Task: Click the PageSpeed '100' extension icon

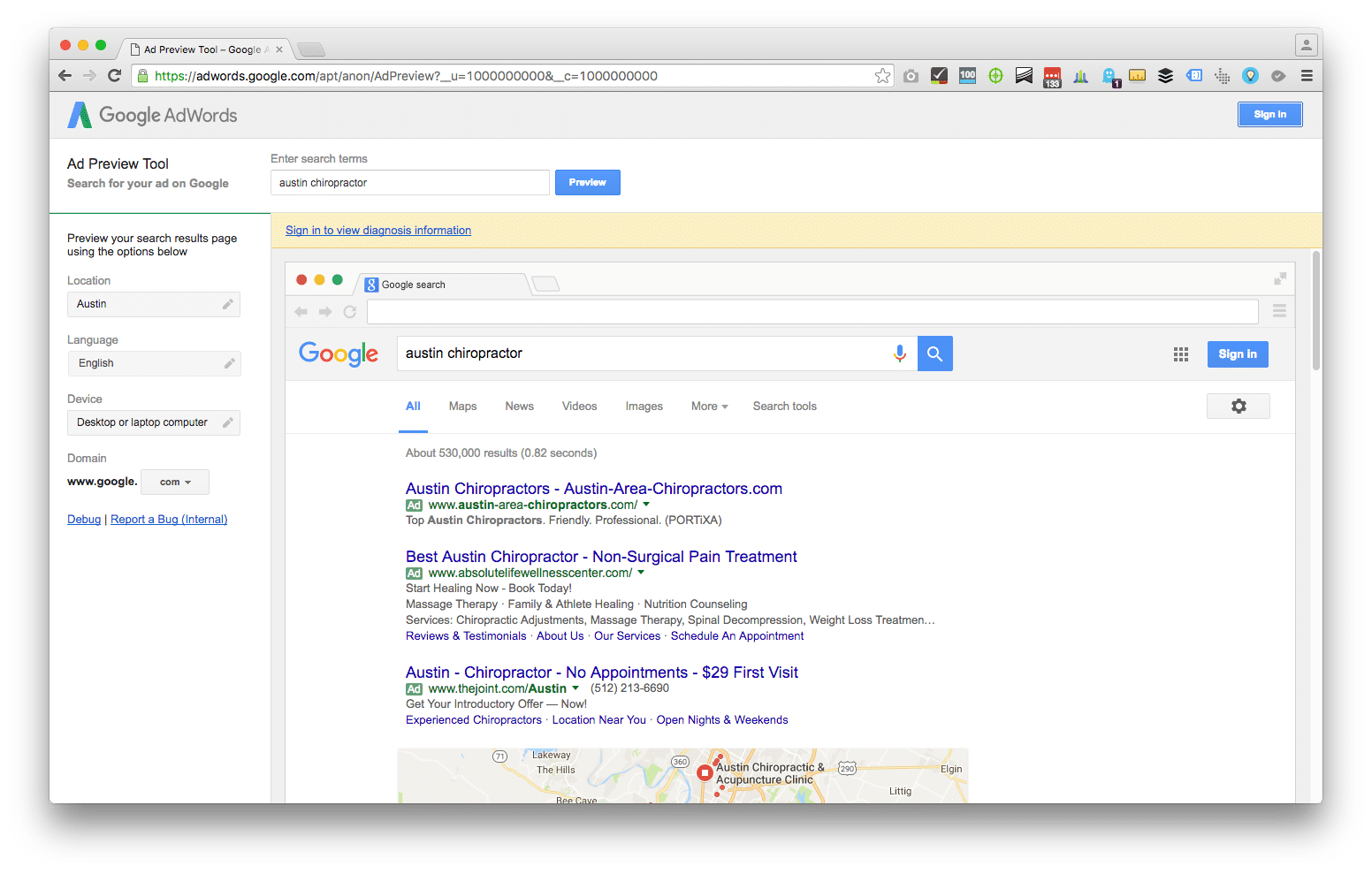Action: pos(967,76)
